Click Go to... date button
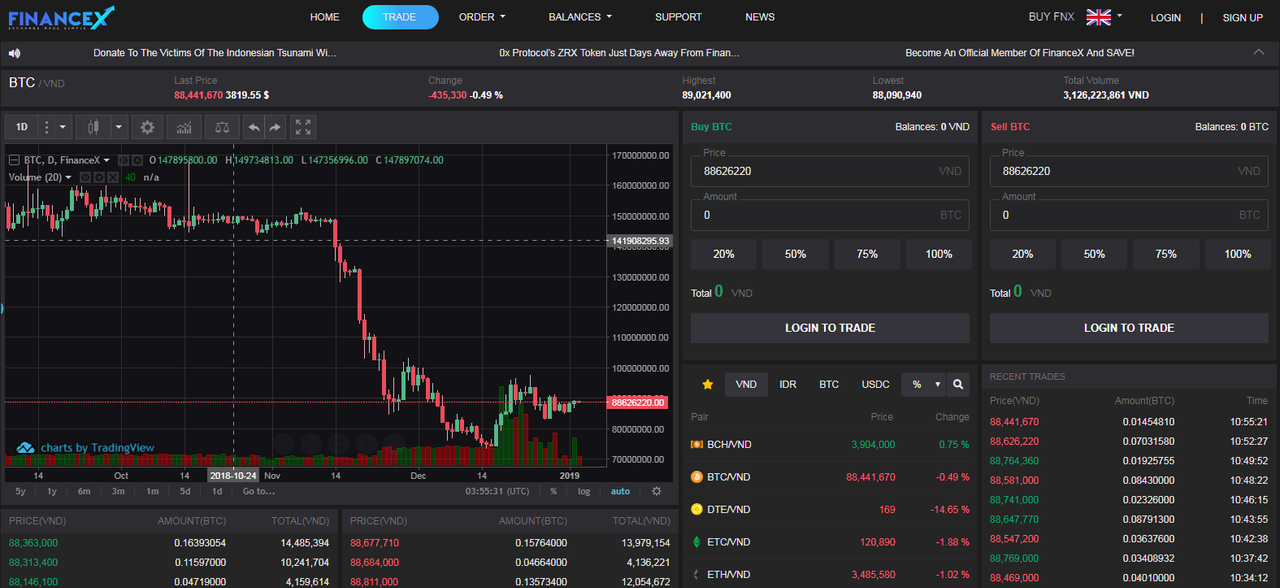This screenshot has width=1280, height=588. coord(258,491)
